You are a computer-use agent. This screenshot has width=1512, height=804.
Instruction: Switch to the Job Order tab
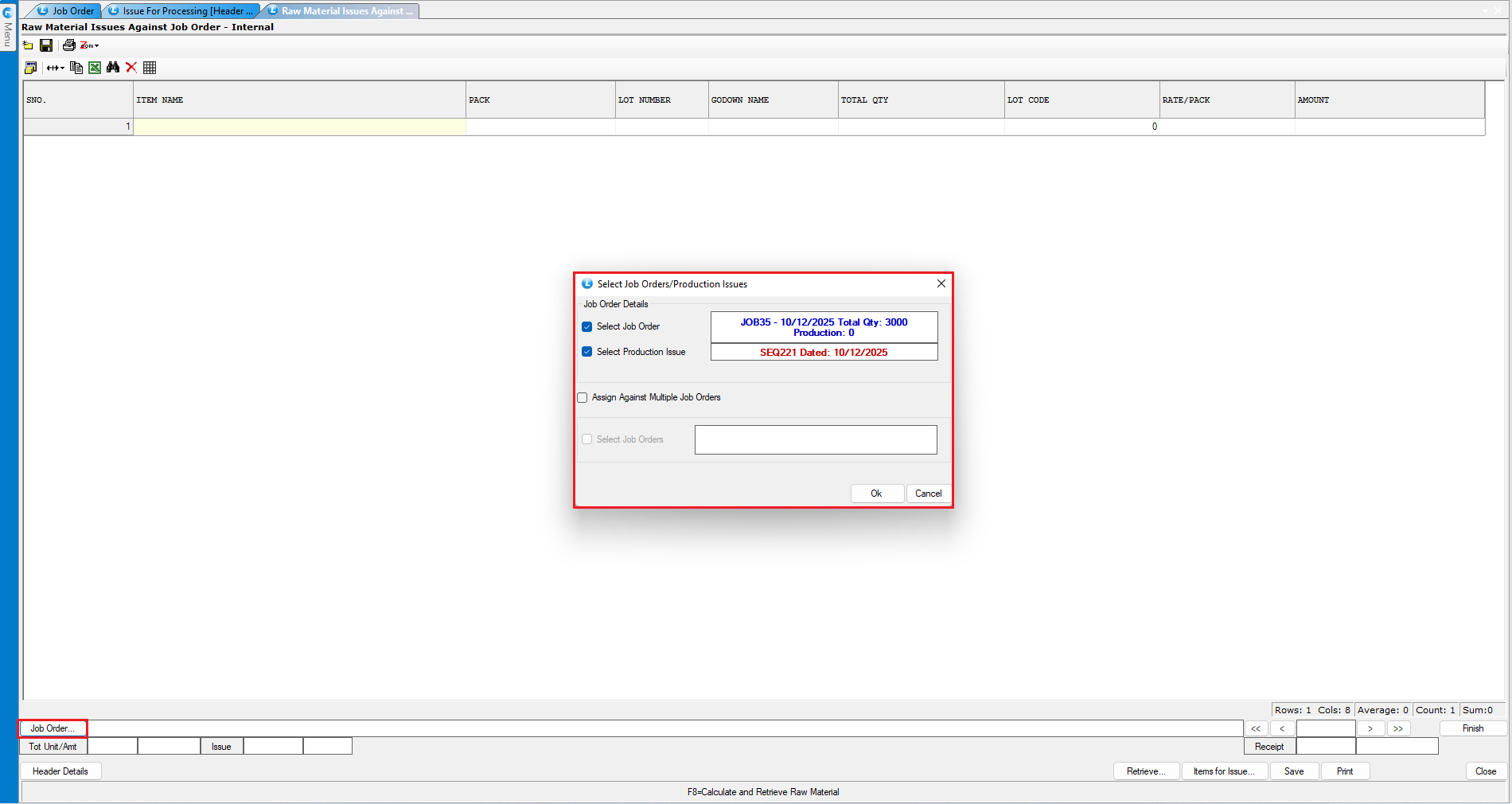click(67, 11)
